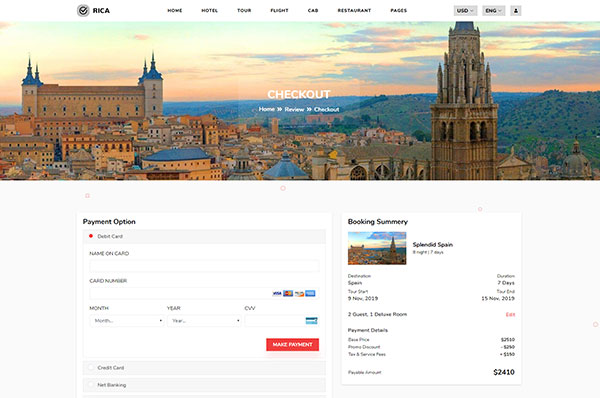Expand the expiry Year dropdown

coord(204,321)
